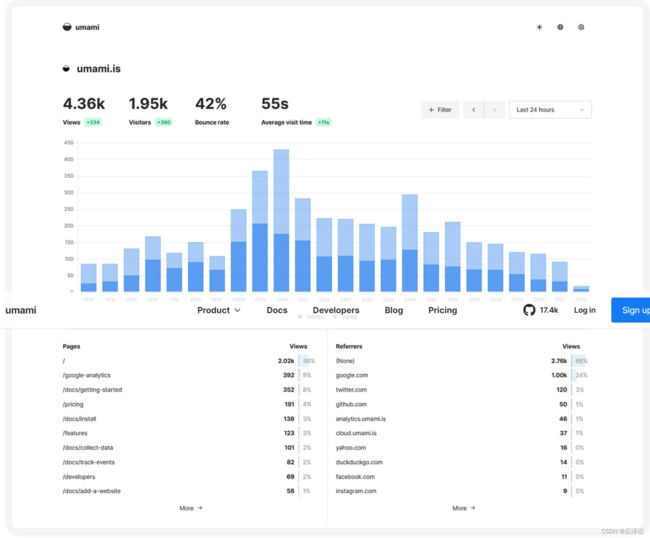This screenshot has width=650, height=538.
Task: Click the tallest chart bar near 430
Action: point(281,220)
